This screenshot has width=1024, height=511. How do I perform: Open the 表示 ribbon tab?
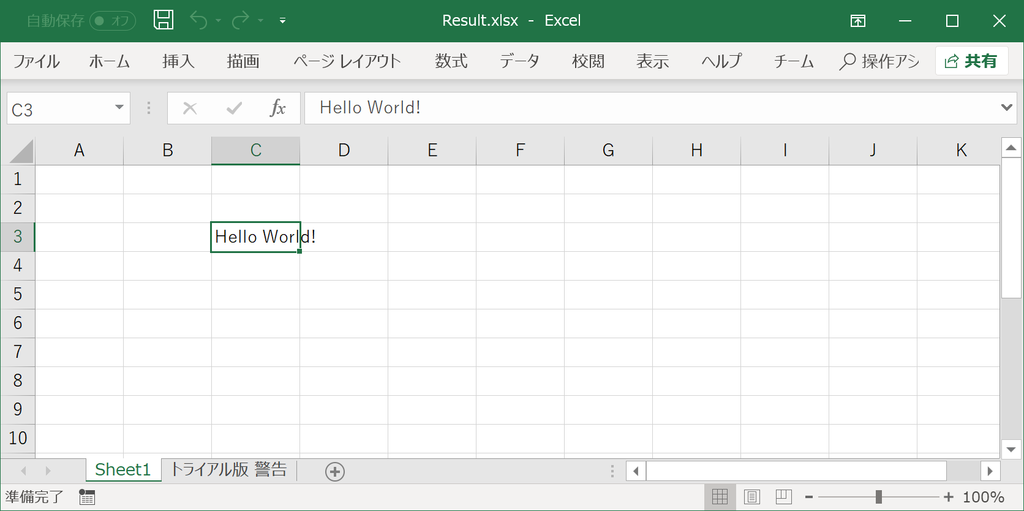pos(653,61)
